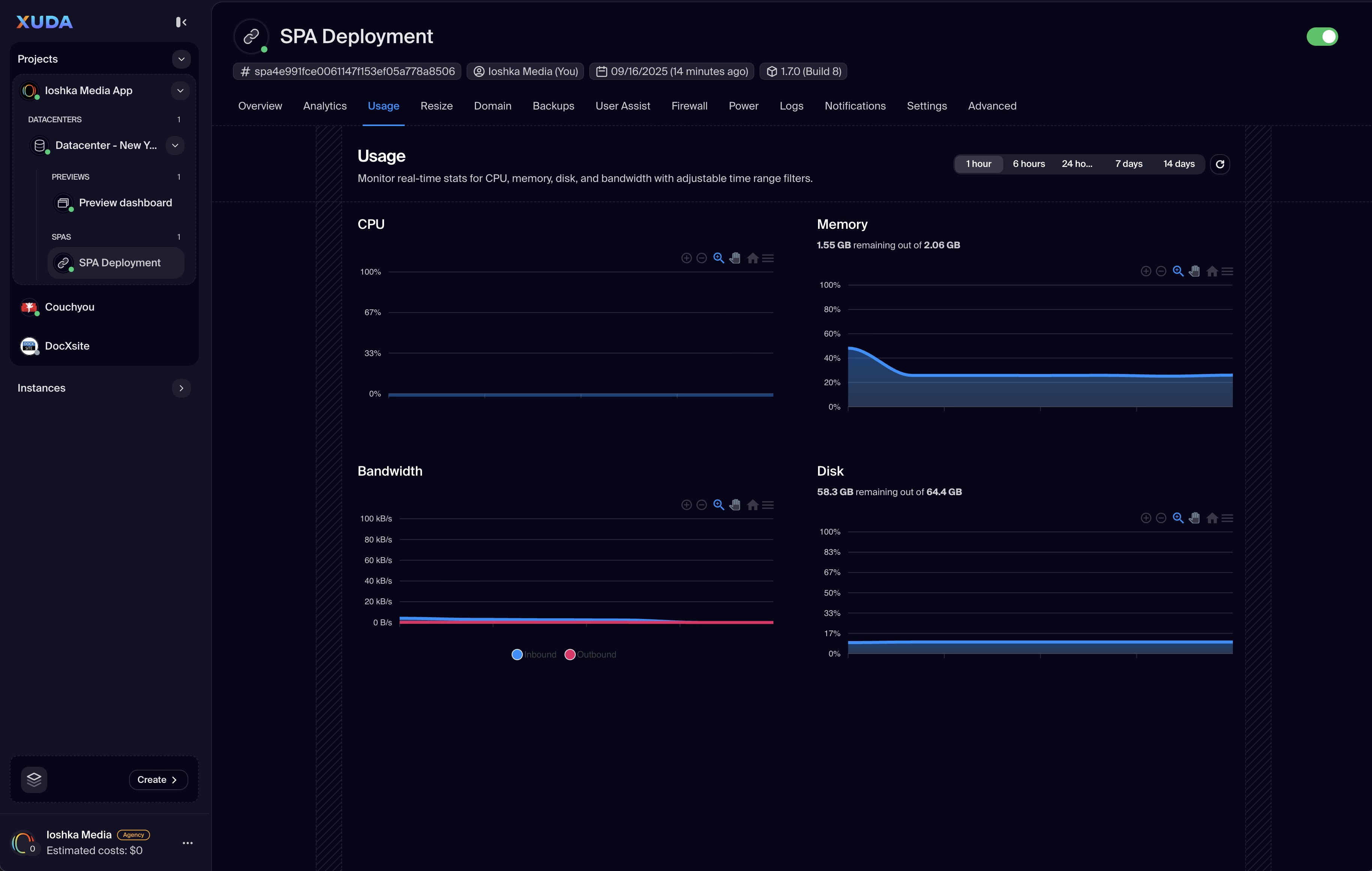The height and width of the screenshot is (871, 1372).
Task: Collapse the Projects section chevron
Action: pos(181,59)
